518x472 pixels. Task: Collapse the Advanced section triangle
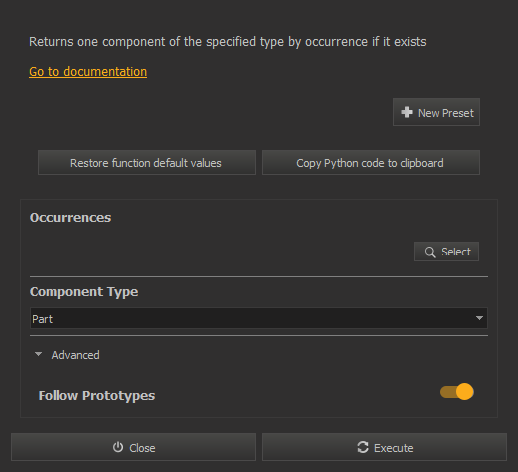pyautogui.click(x=39, y=354)
